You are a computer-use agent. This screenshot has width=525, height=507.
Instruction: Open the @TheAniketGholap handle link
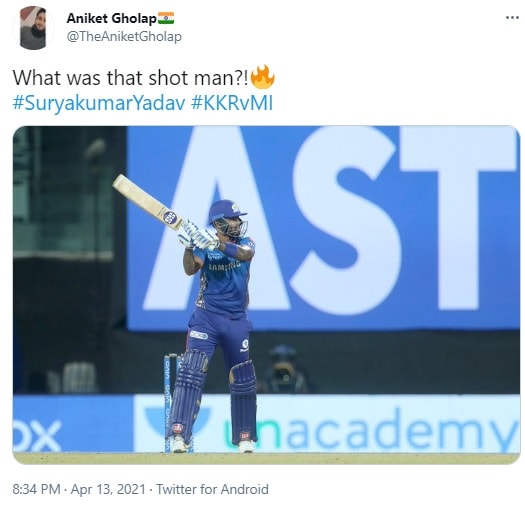click(x=124, y=36)
